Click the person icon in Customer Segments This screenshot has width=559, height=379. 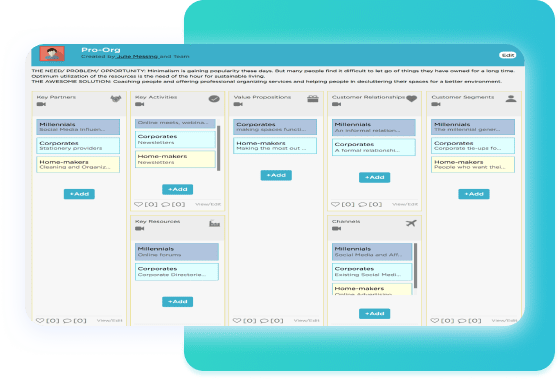coord(511,99)
